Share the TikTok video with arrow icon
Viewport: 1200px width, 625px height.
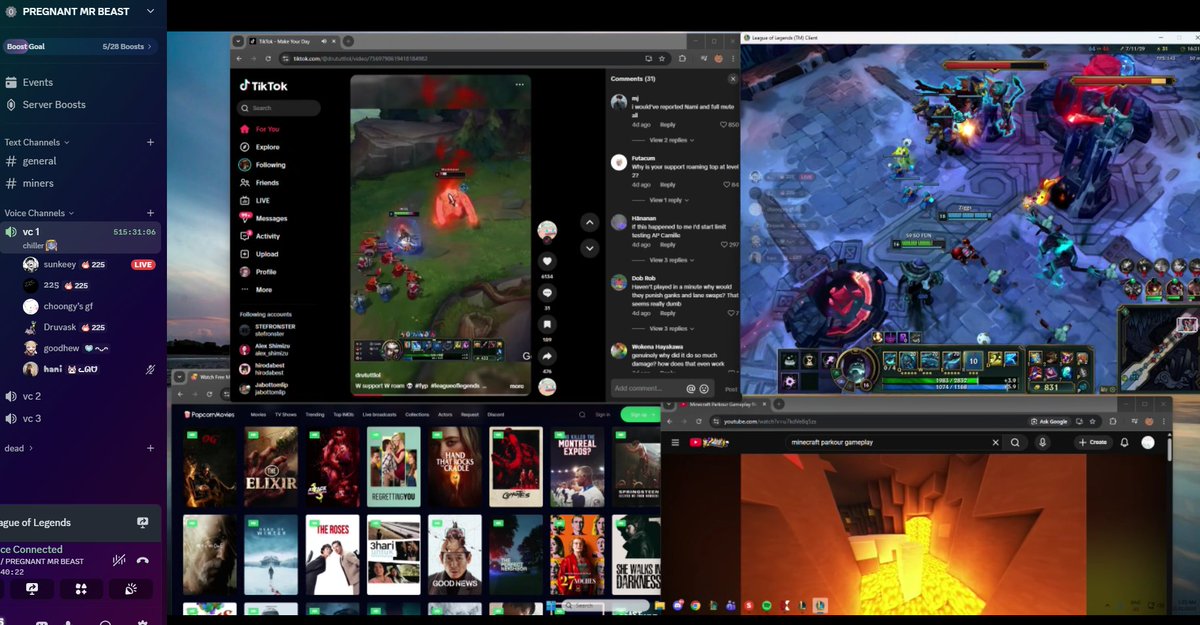[547, 356]
